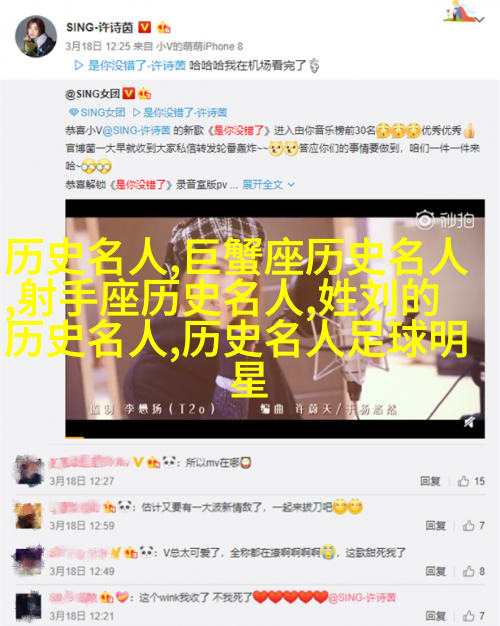Like the 这个wink我收了 comment
500x626 pixels.
click(x=474, y=616)
